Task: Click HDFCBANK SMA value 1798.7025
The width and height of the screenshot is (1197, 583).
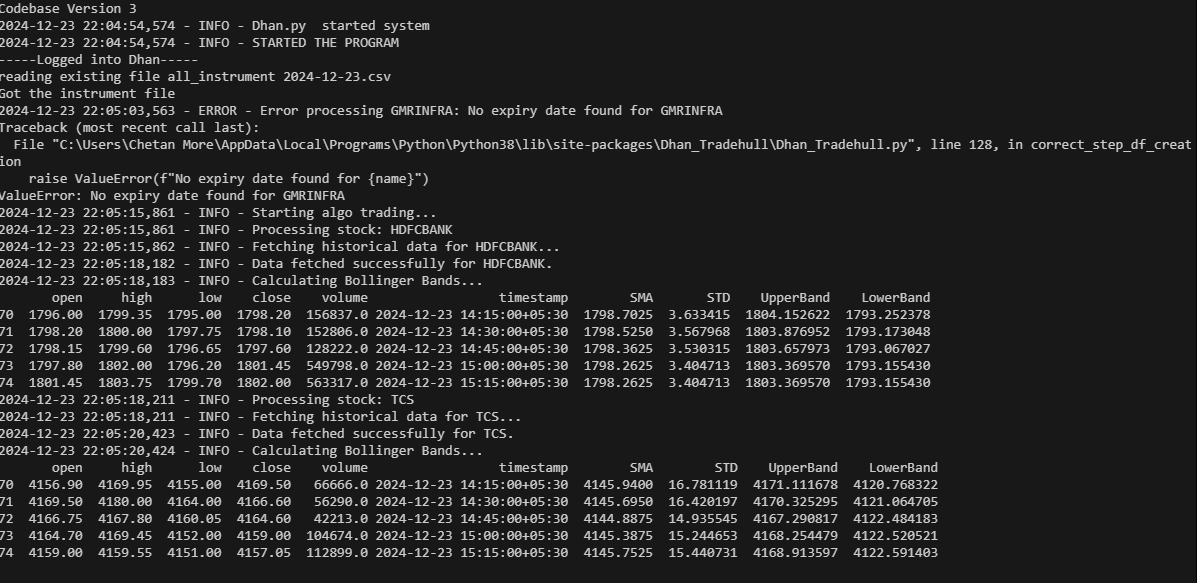Action: click(618, 314)
